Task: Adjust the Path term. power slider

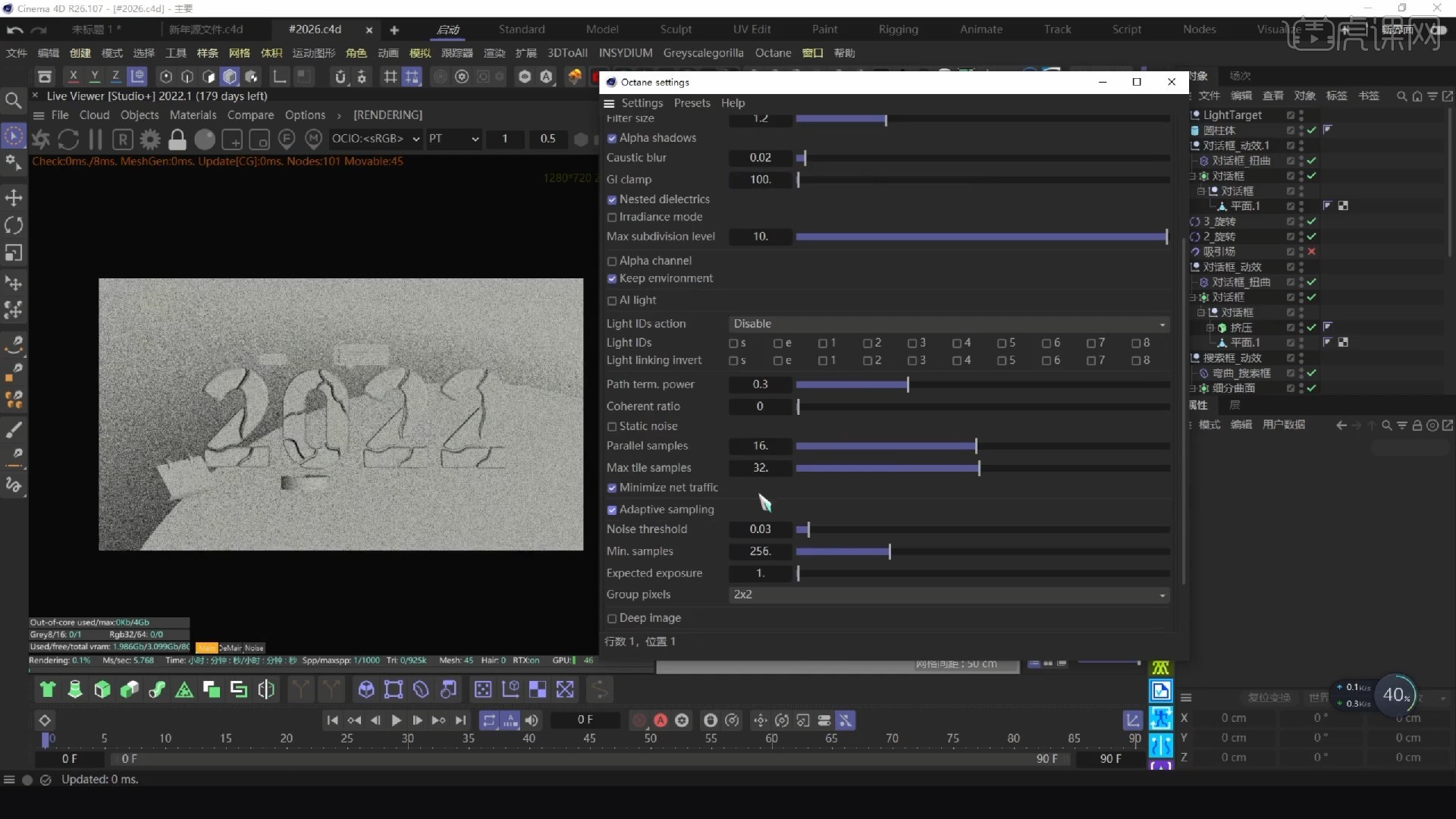Action: [x=982, y=385]
